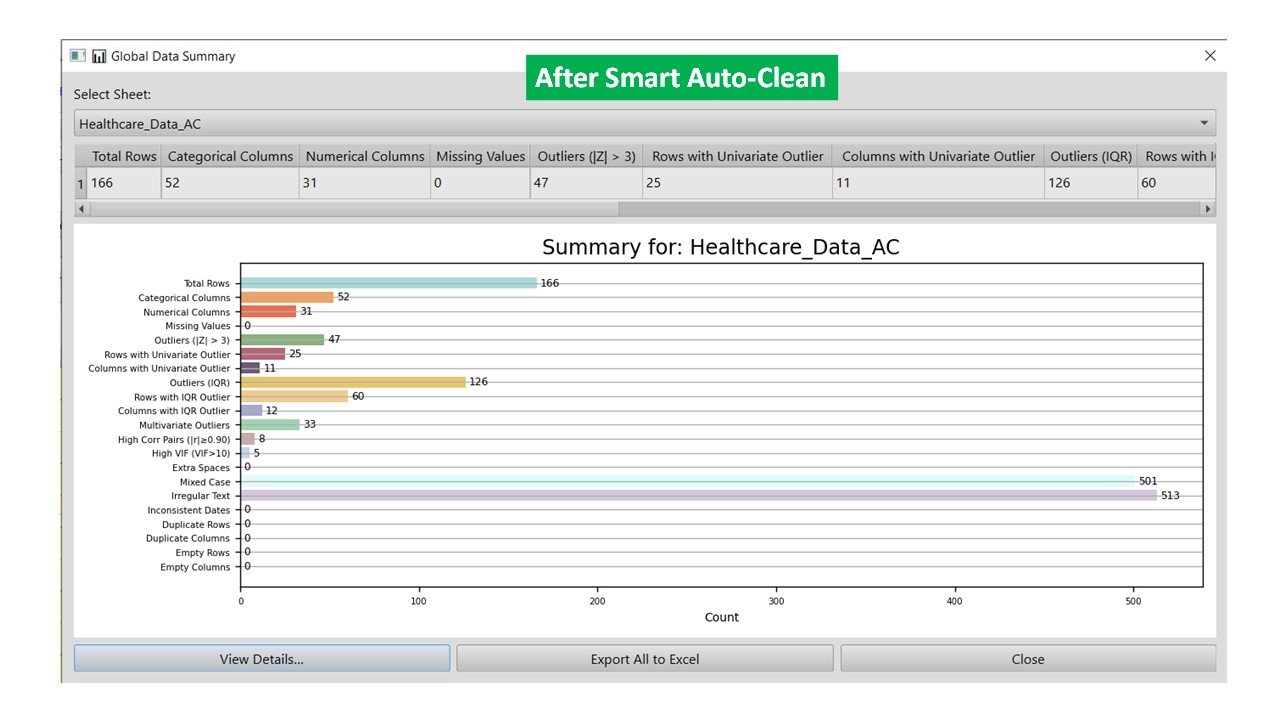Click the cell showing 166 total rows
The height and width of the screenshot is (720, 1280).
pyautogui.click(x=123, y=183)
